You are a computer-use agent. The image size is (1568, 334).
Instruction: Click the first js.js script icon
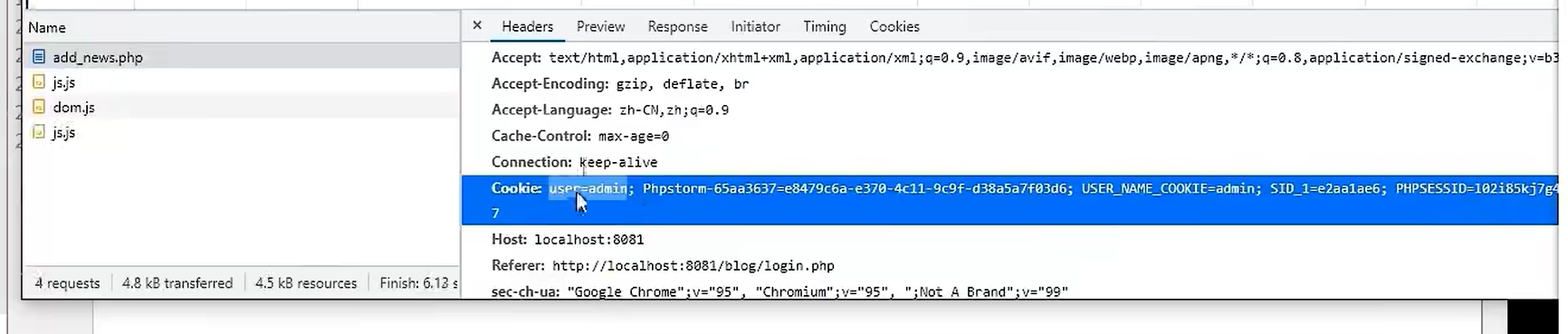[x=39, y=81]
